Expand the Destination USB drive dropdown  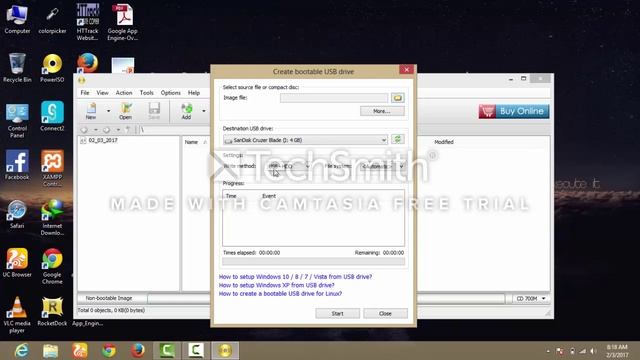click(x=384, y=140)
